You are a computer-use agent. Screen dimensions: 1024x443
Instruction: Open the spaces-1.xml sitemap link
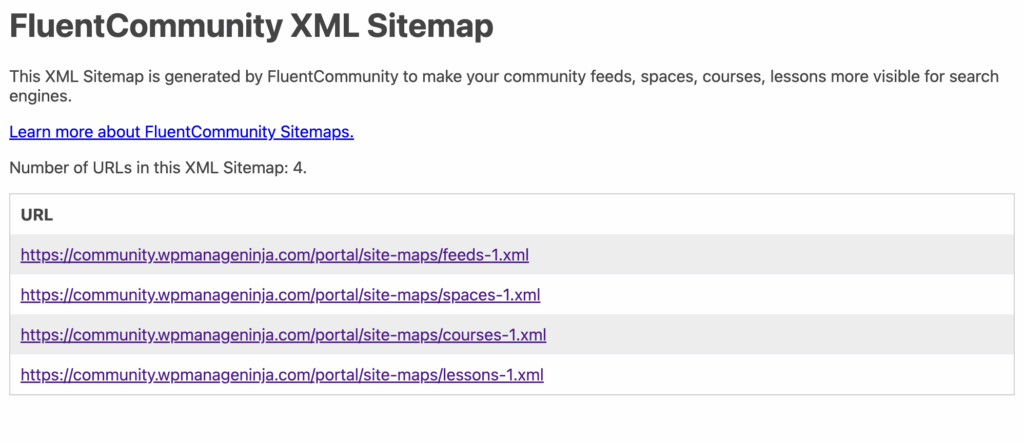point(280,295)
